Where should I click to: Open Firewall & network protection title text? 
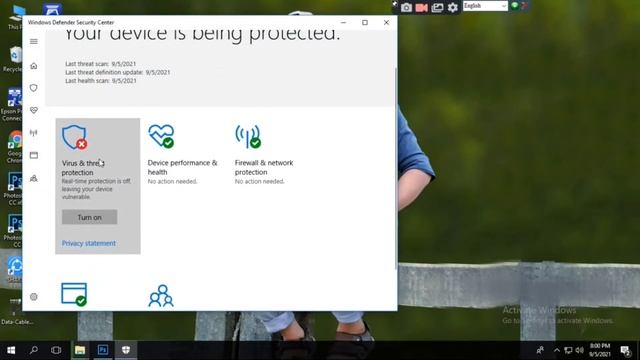(x=264, y=167)
